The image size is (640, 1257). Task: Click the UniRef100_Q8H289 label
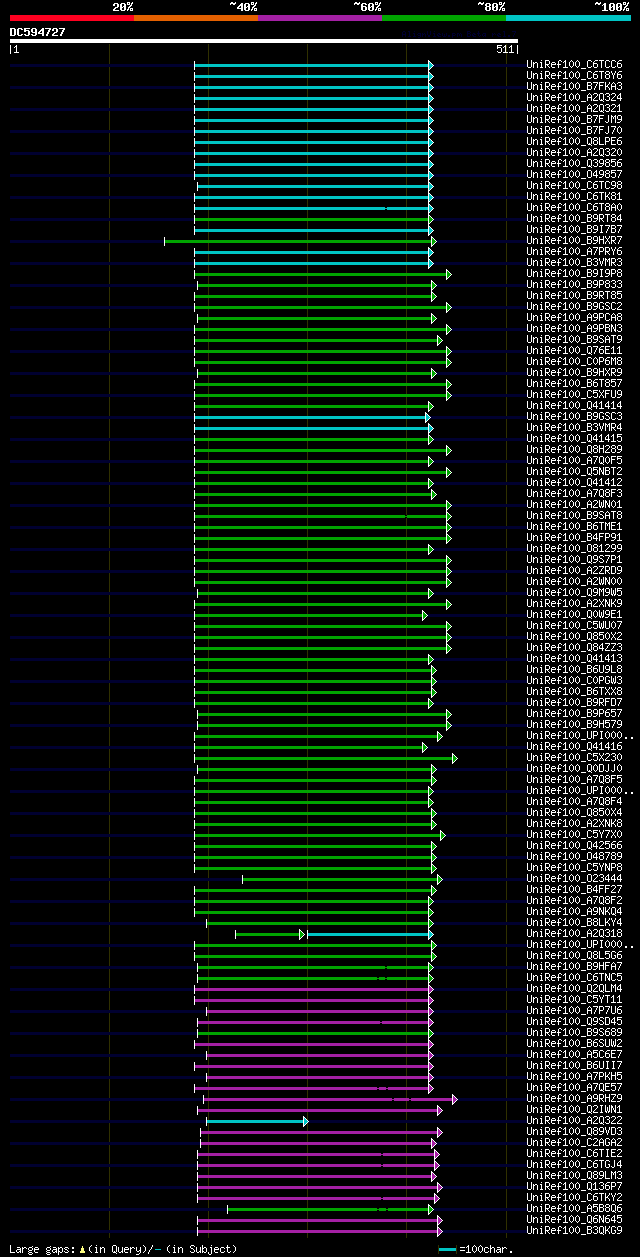tap(574, 449)
